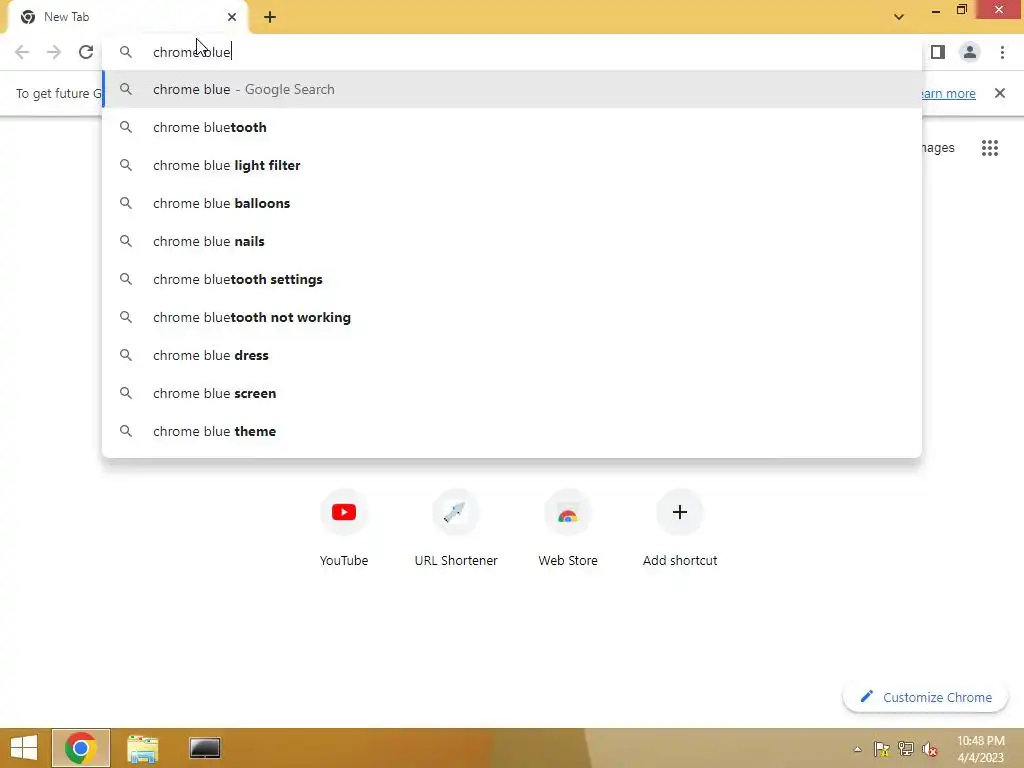
Task: Click the muted volume tray icon
Action: (930, 749)
